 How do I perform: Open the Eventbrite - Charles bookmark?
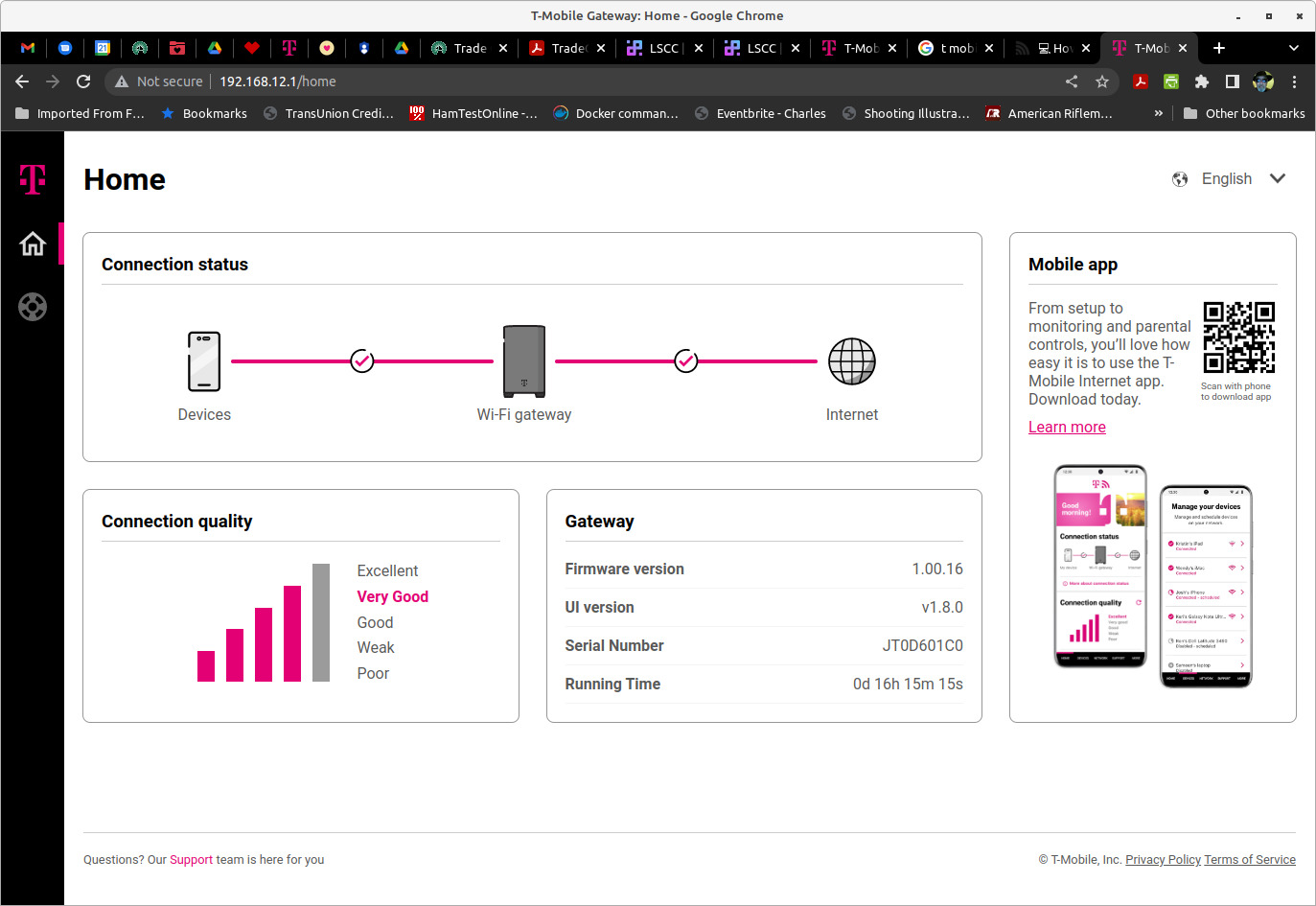[x=760, y=113]
